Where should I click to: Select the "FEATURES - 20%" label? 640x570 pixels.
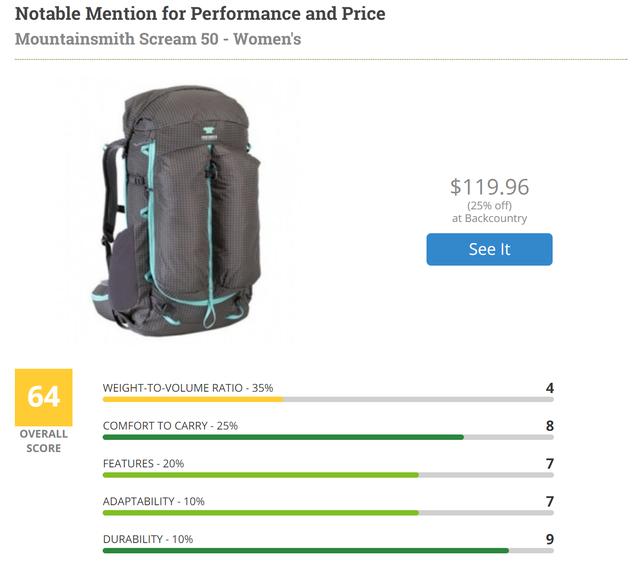click(143, 463)
